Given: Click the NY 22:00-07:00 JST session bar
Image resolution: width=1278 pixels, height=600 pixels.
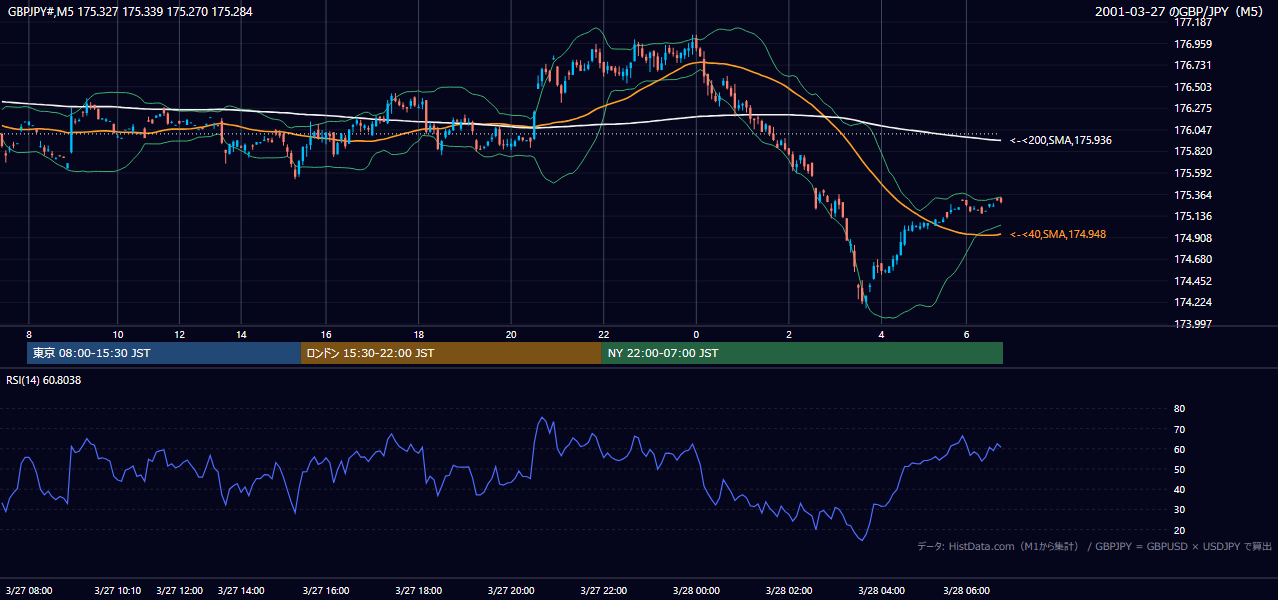Looking at the screenshot, I should click(802, 353).
